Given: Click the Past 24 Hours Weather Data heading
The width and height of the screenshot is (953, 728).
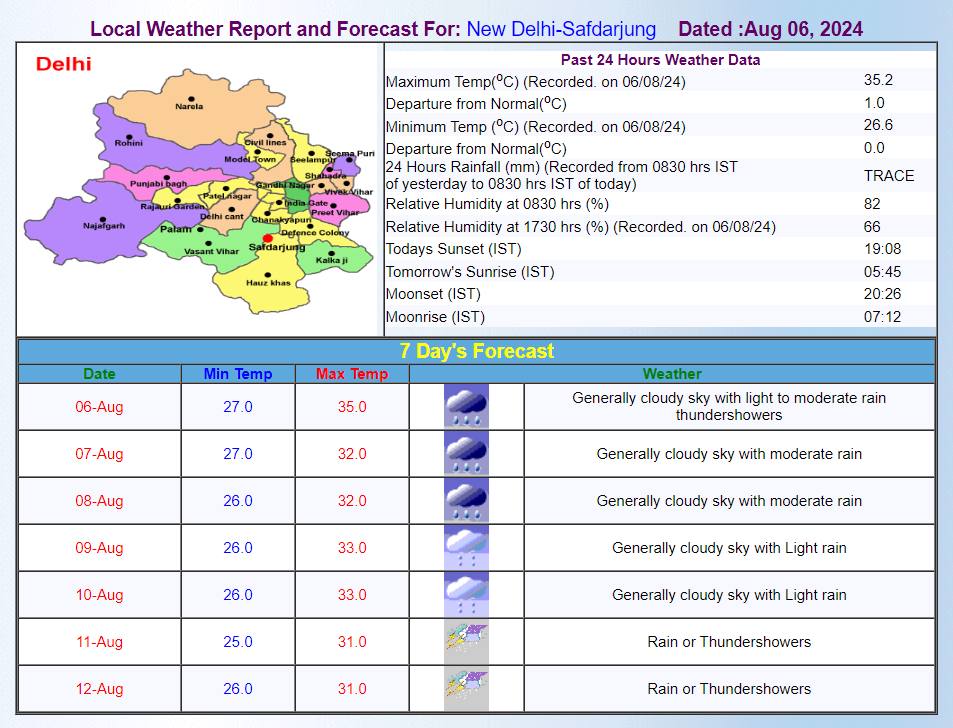Looking at the screenshot, I should (x=660, y=60).
